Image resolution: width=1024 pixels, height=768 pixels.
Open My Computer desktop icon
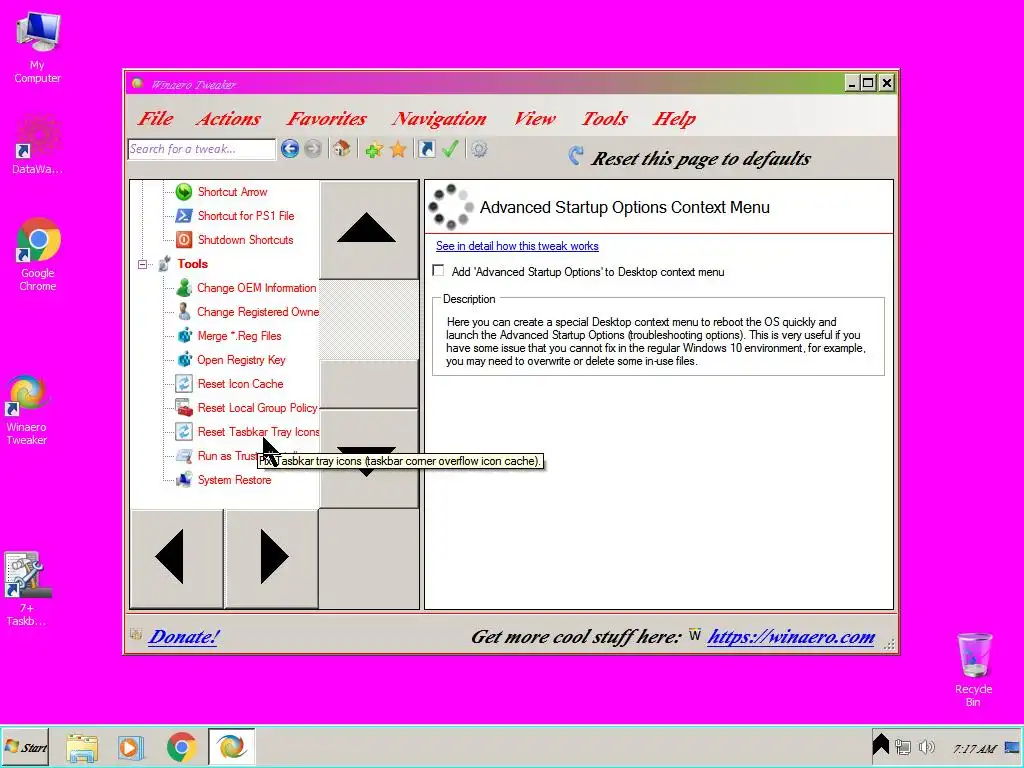point(38,47)
